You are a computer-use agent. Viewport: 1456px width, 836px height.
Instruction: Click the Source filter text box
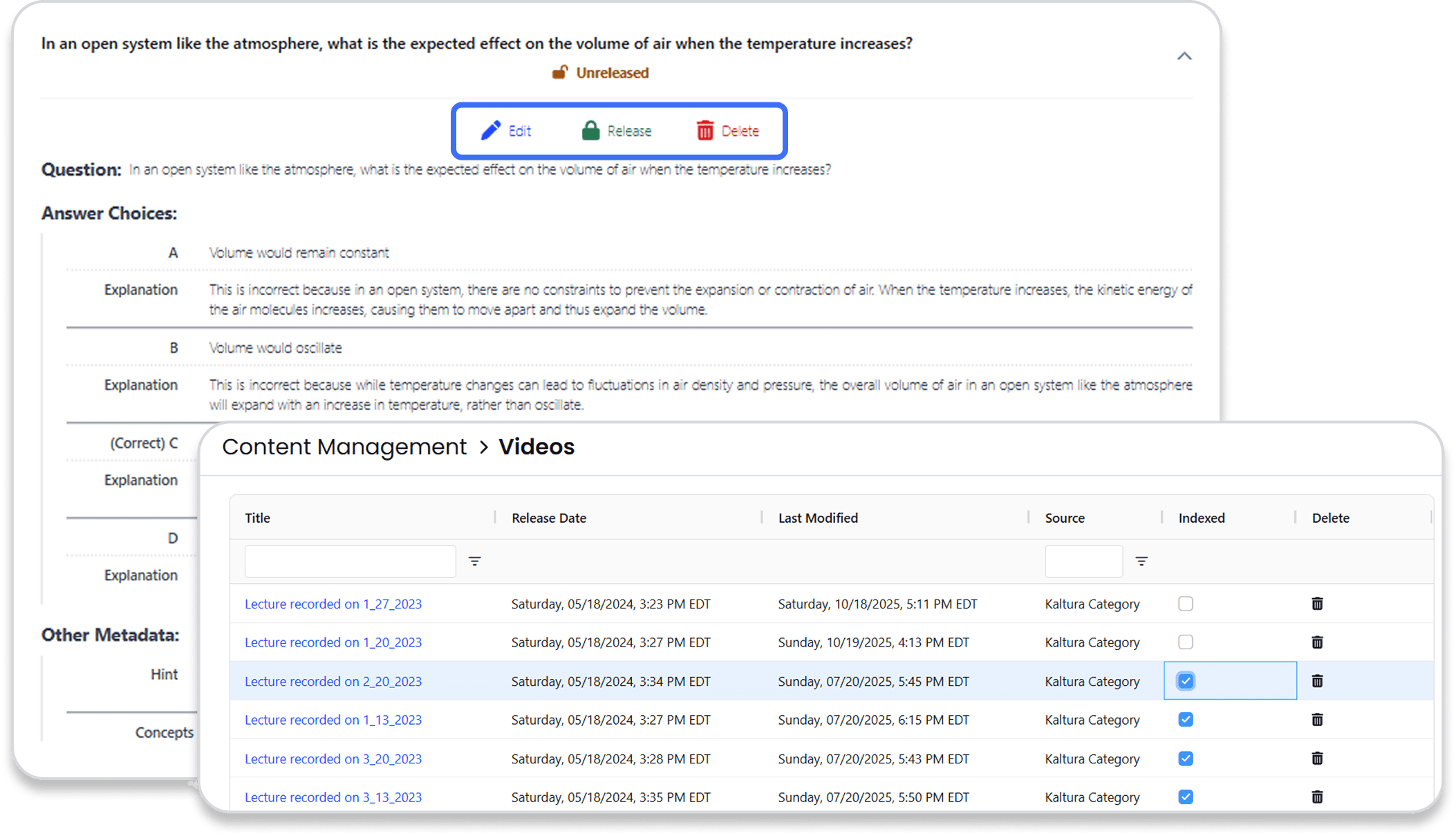tap(1083, 561)
